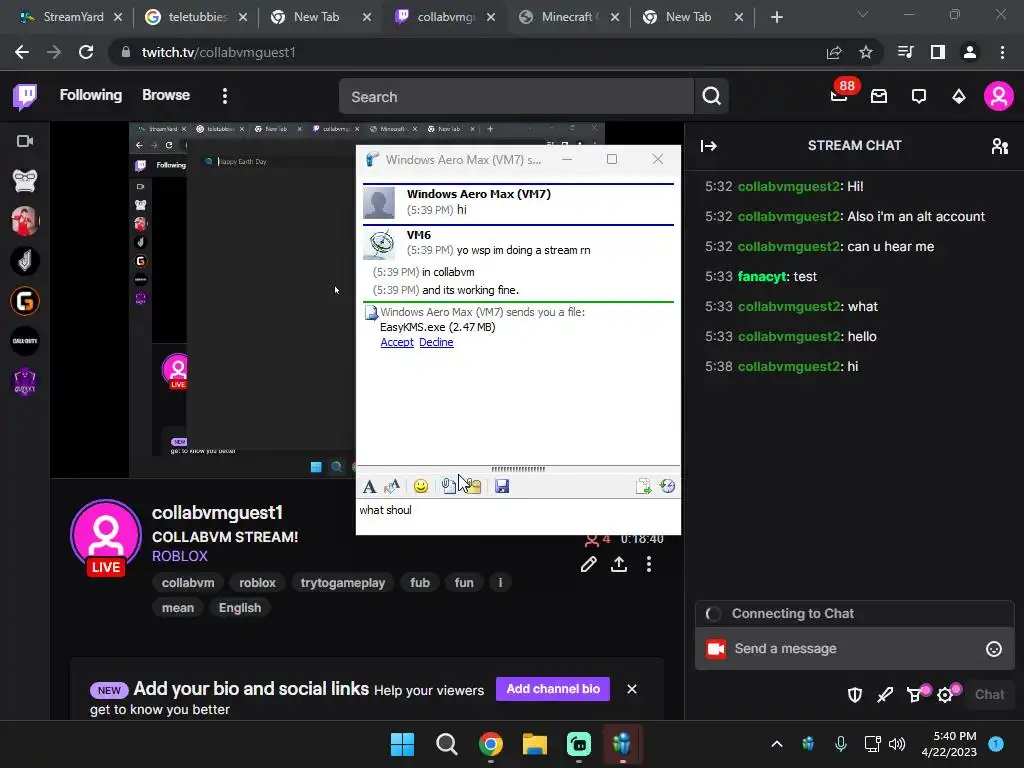
Task: Open the pink user avatar menu
Action: click(999, 97)
